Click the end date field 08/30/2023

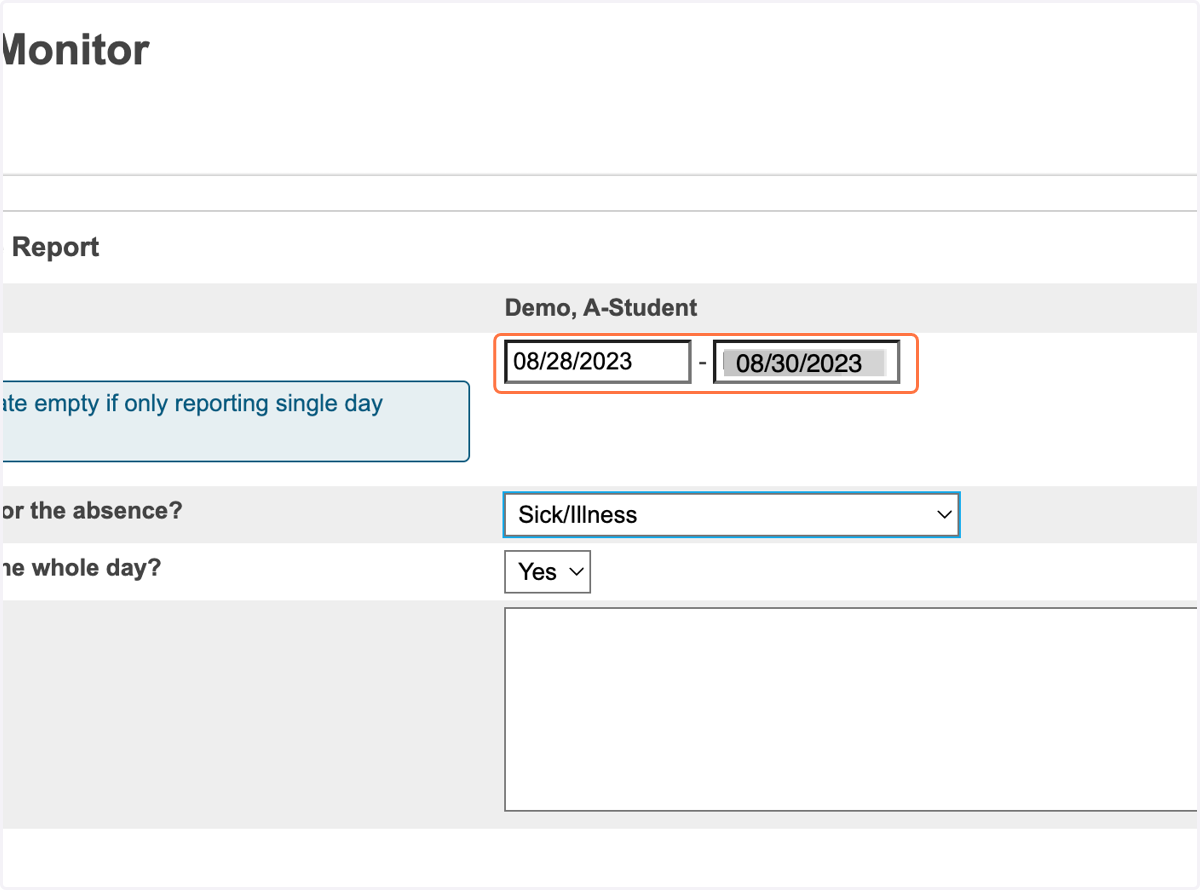point(806,362)
